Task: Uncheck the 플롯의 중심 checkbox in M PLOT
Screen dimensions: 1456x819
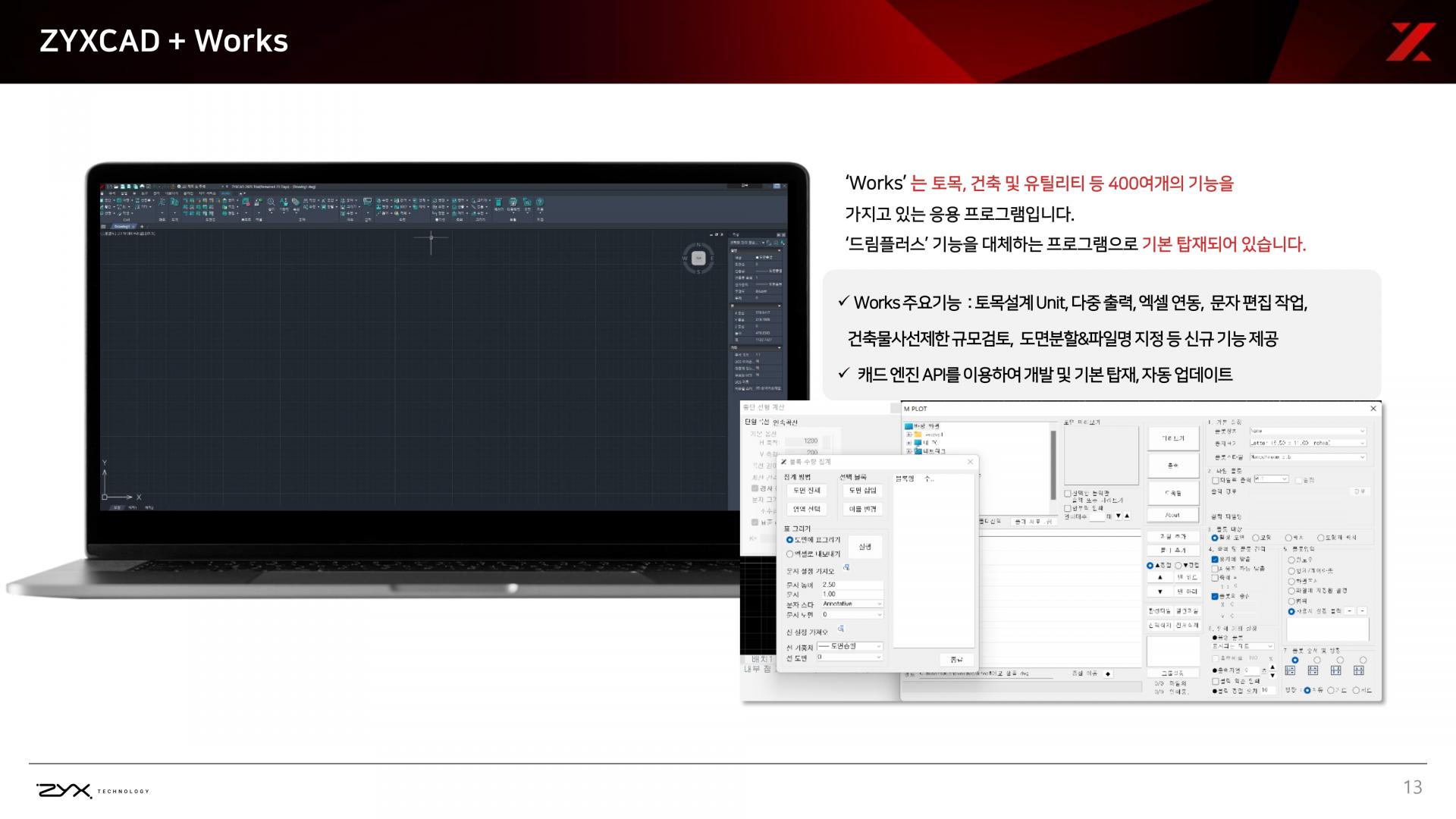Action: (1216, 596)
